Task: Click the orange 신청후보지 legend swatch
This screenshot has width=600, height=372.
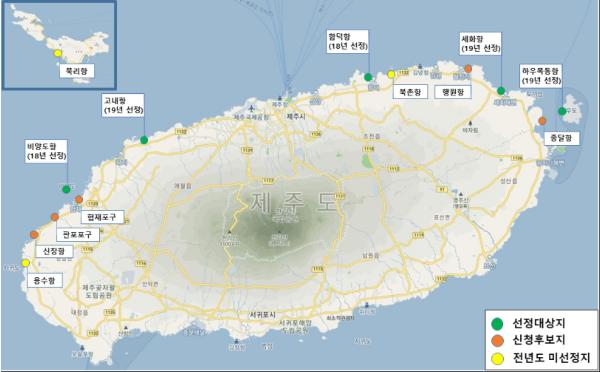Action: 497,341
